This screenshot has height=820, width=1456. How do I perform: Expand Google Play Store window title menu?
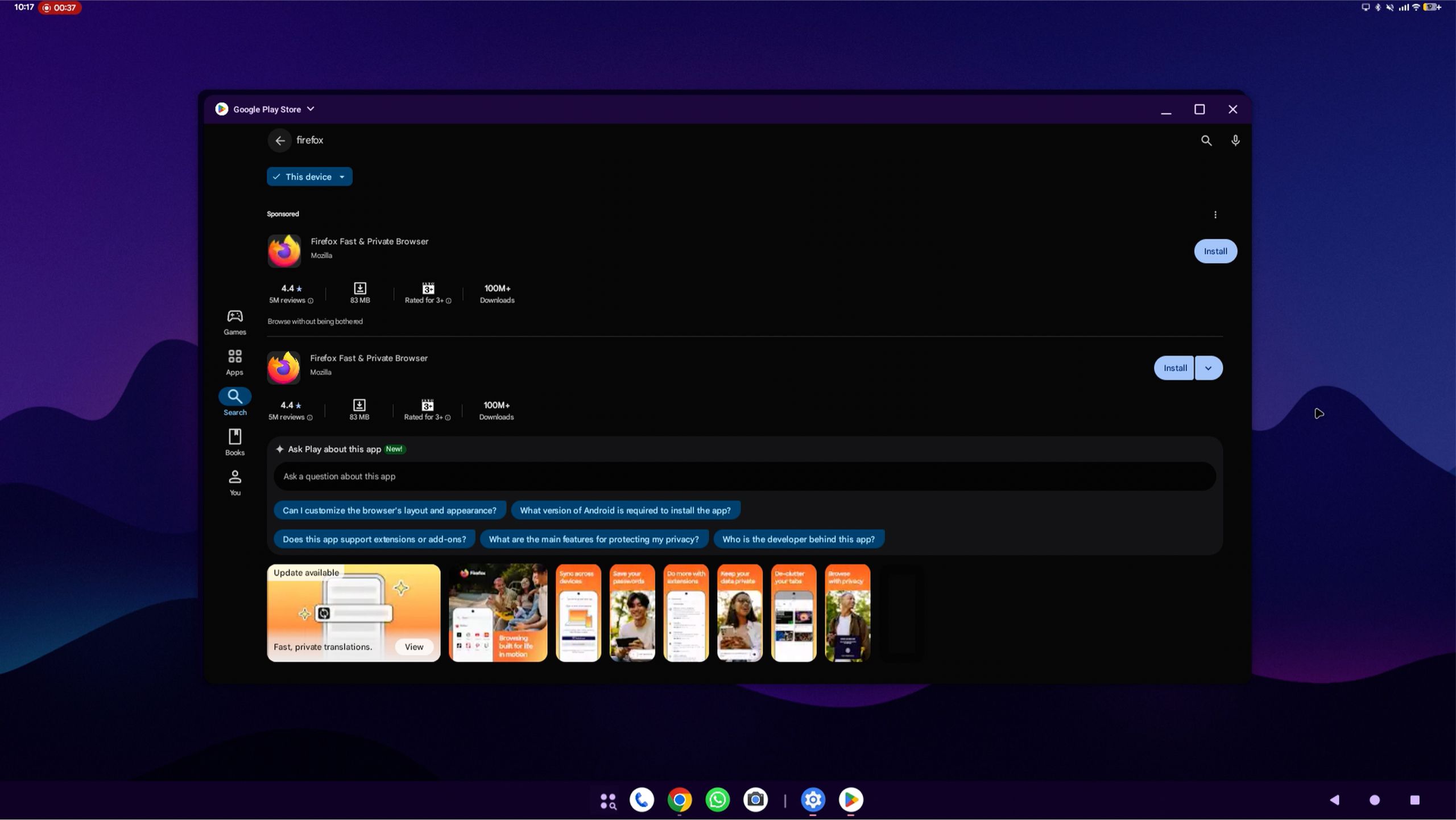(311, 109)
